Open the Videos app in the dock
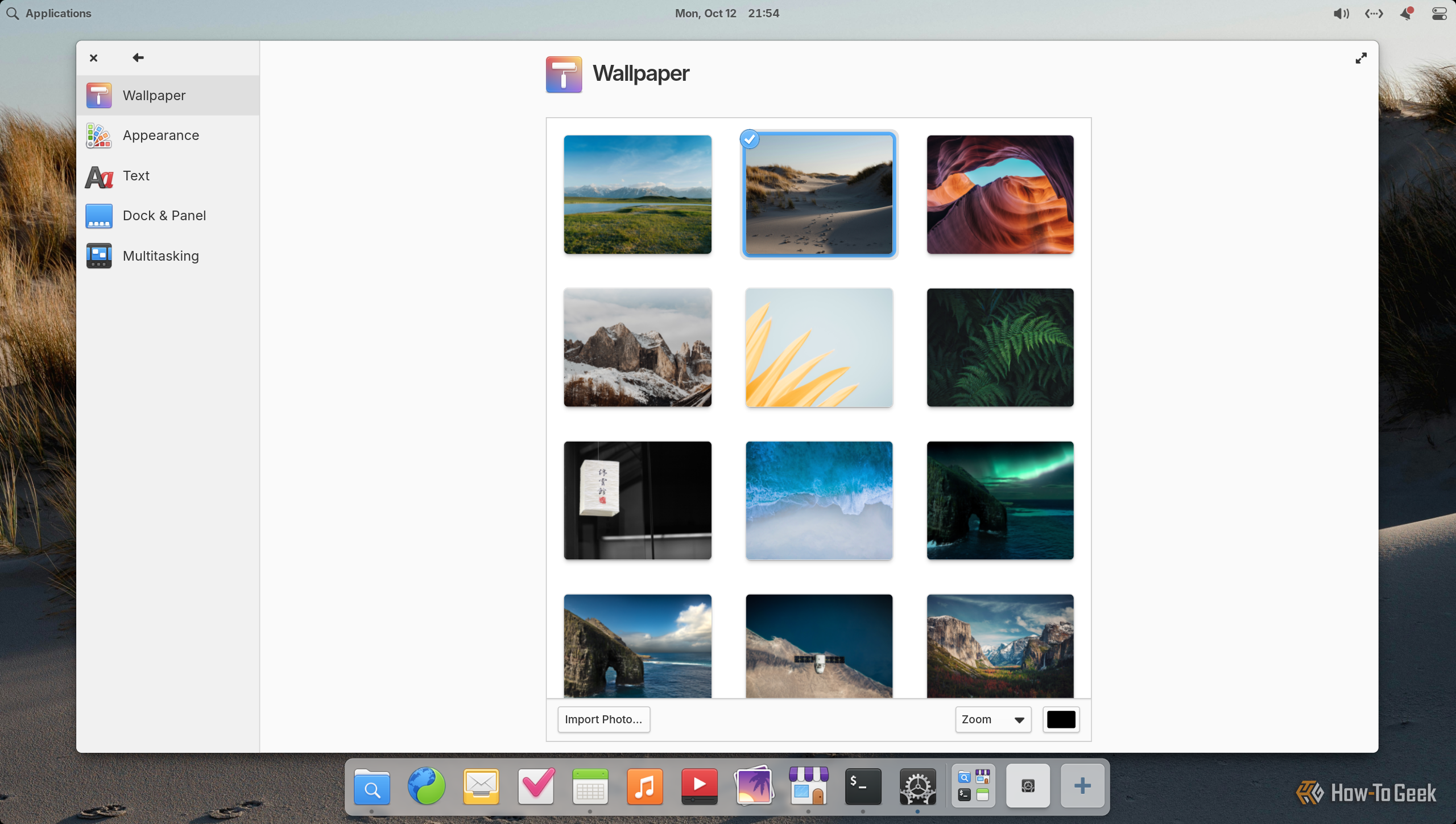The image size is (1456, 824). 700,786
